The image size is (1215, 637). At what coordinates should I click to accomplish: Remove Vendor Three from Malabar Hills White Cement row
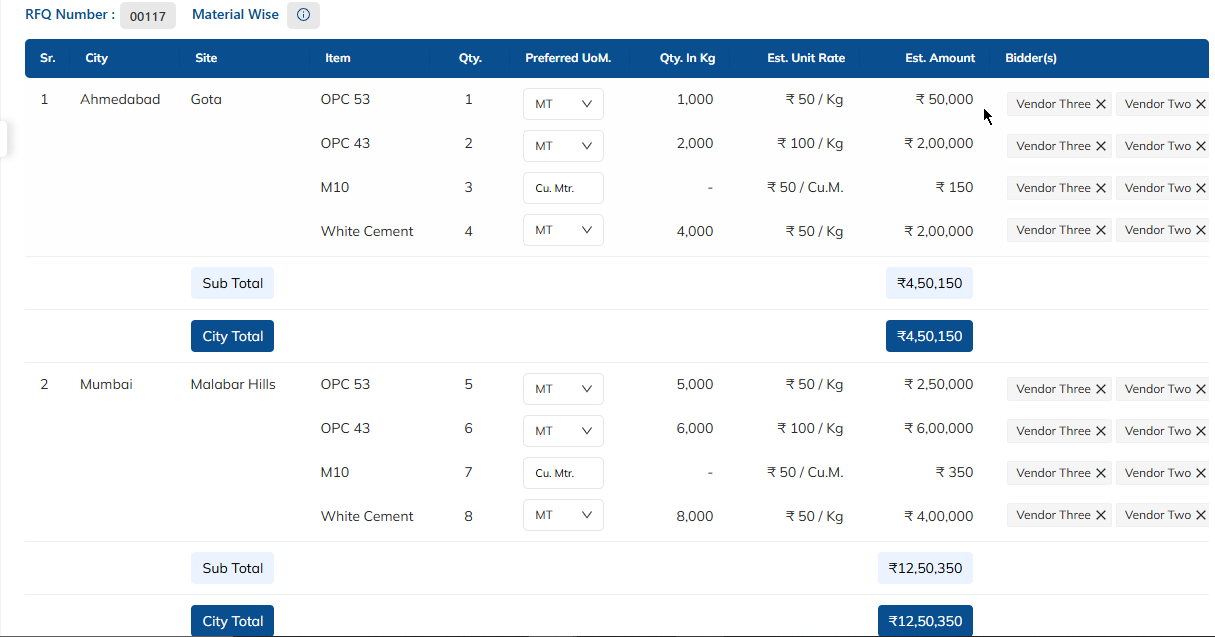click(x=1101, y=515)
